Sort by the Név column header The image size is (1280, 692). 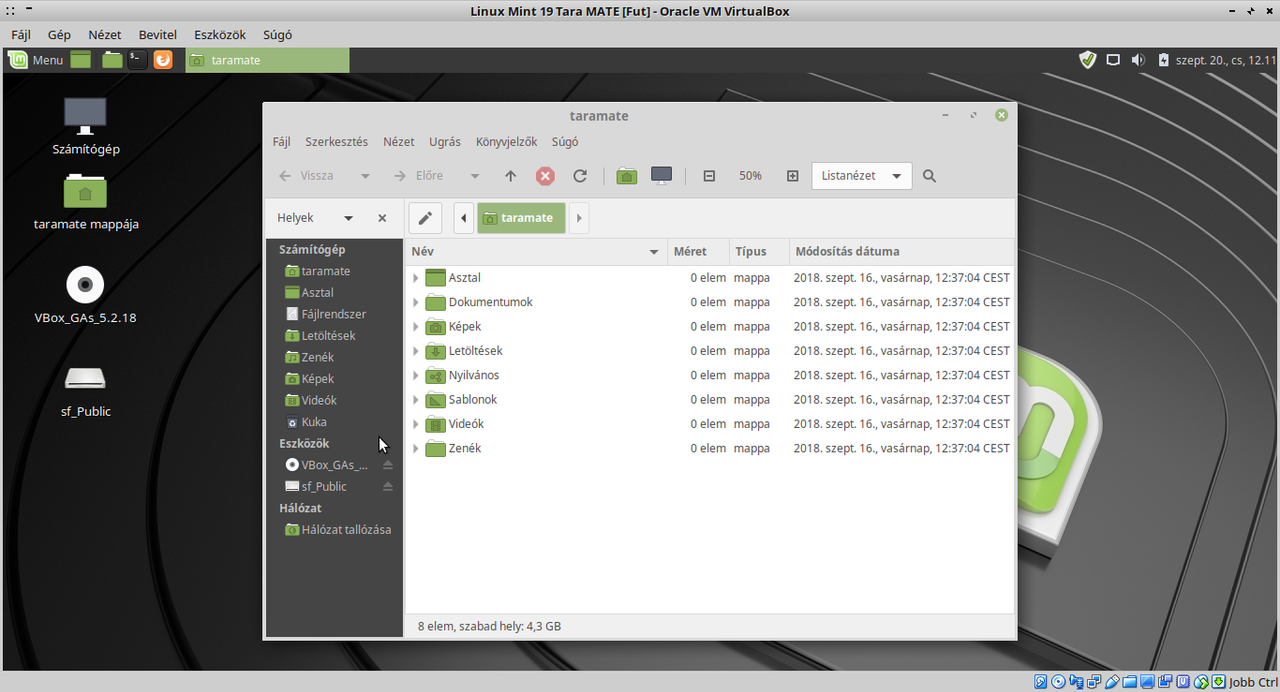(x=536, y=252)
